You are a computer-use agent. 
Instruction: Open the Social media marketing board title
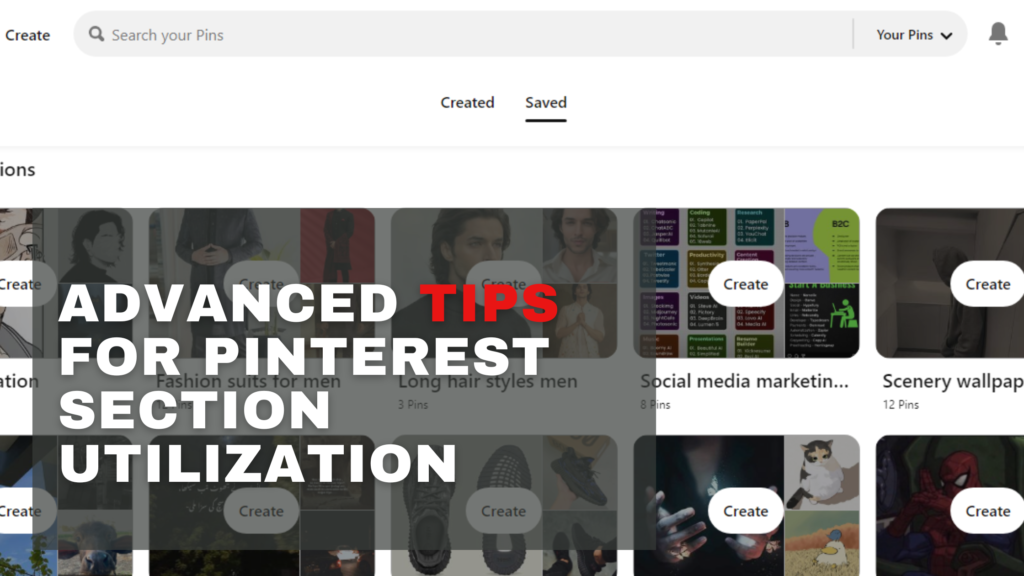pyautogui.click(x=744, y=381)
